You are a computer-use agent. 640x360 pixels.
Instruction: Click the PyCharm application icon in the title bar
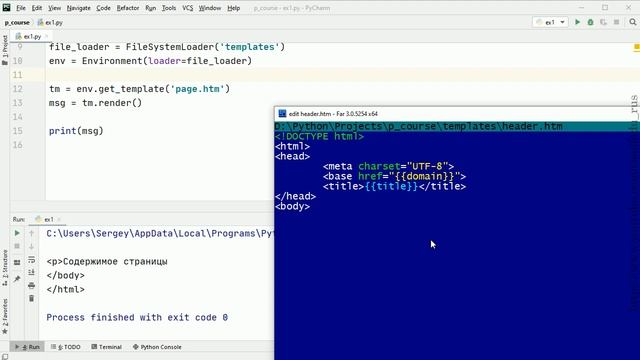click(6, 7)
